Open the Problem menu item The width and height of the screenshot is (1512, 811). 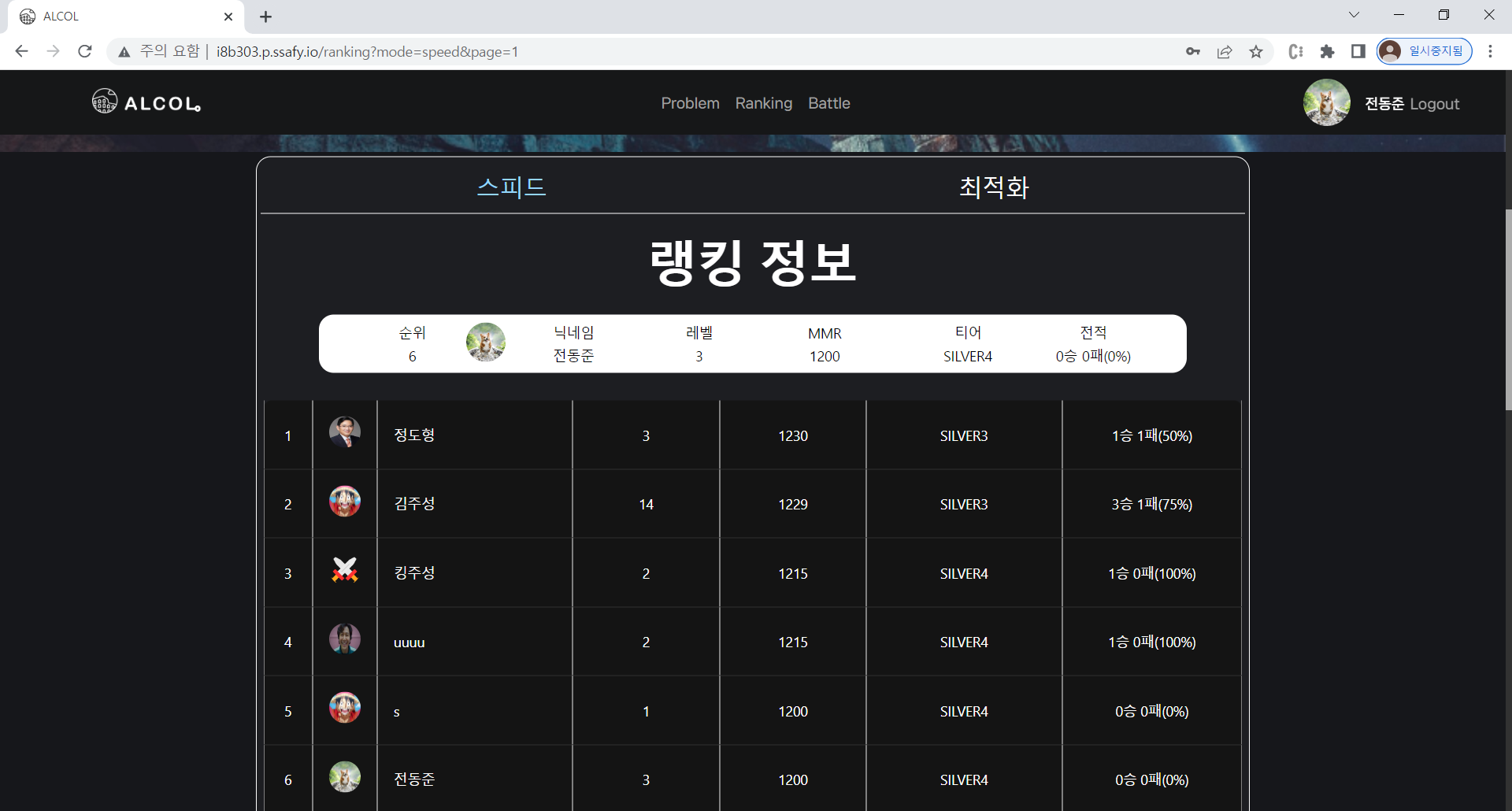click(x=690, y=103)
